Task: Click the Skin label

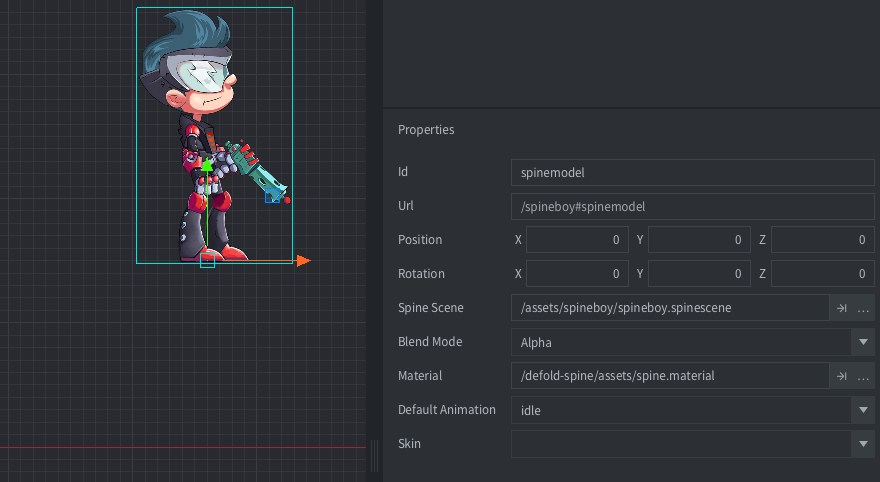Action: tap(409, 444)
